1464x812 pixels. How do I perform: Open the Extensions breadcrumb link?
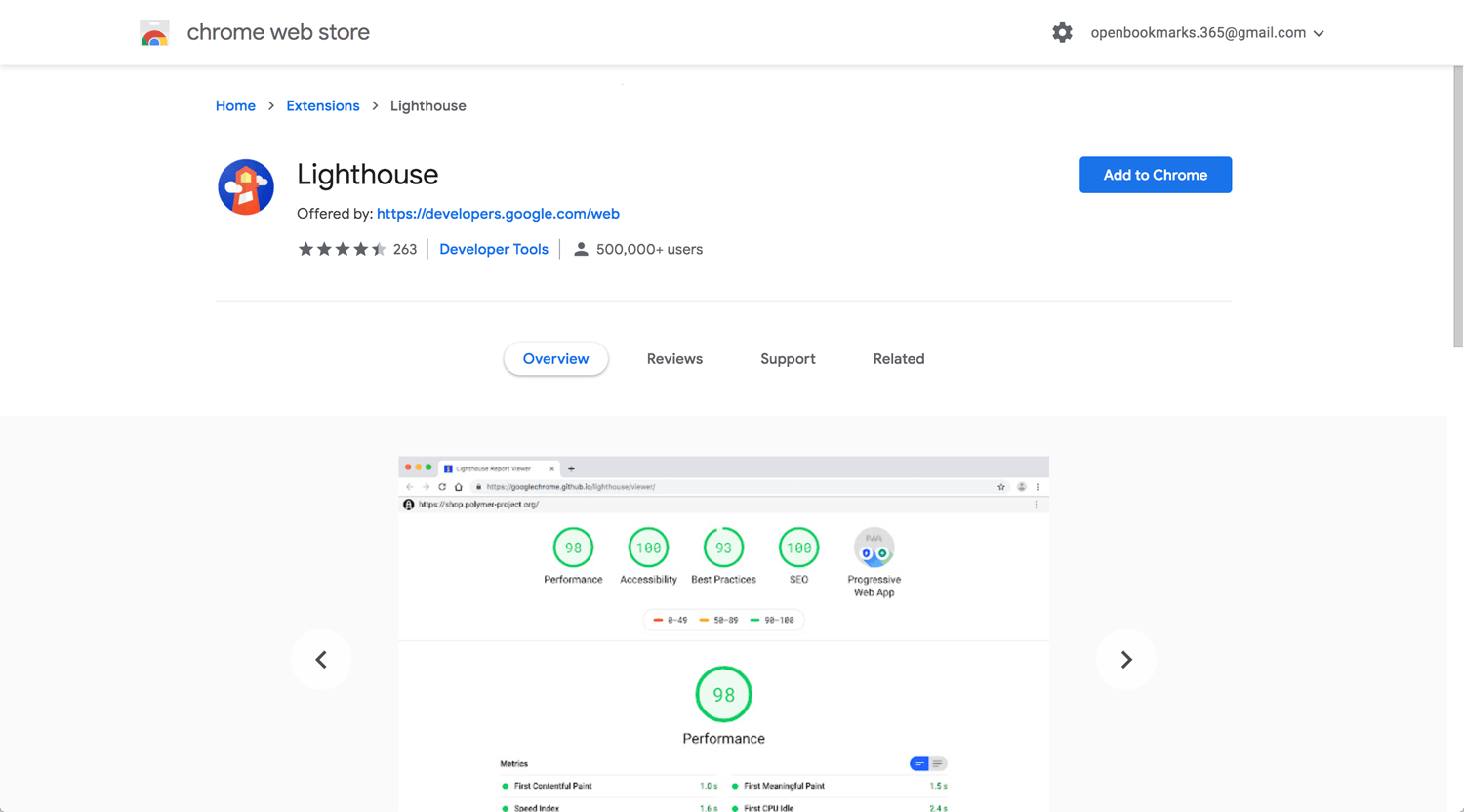(323, 105)
